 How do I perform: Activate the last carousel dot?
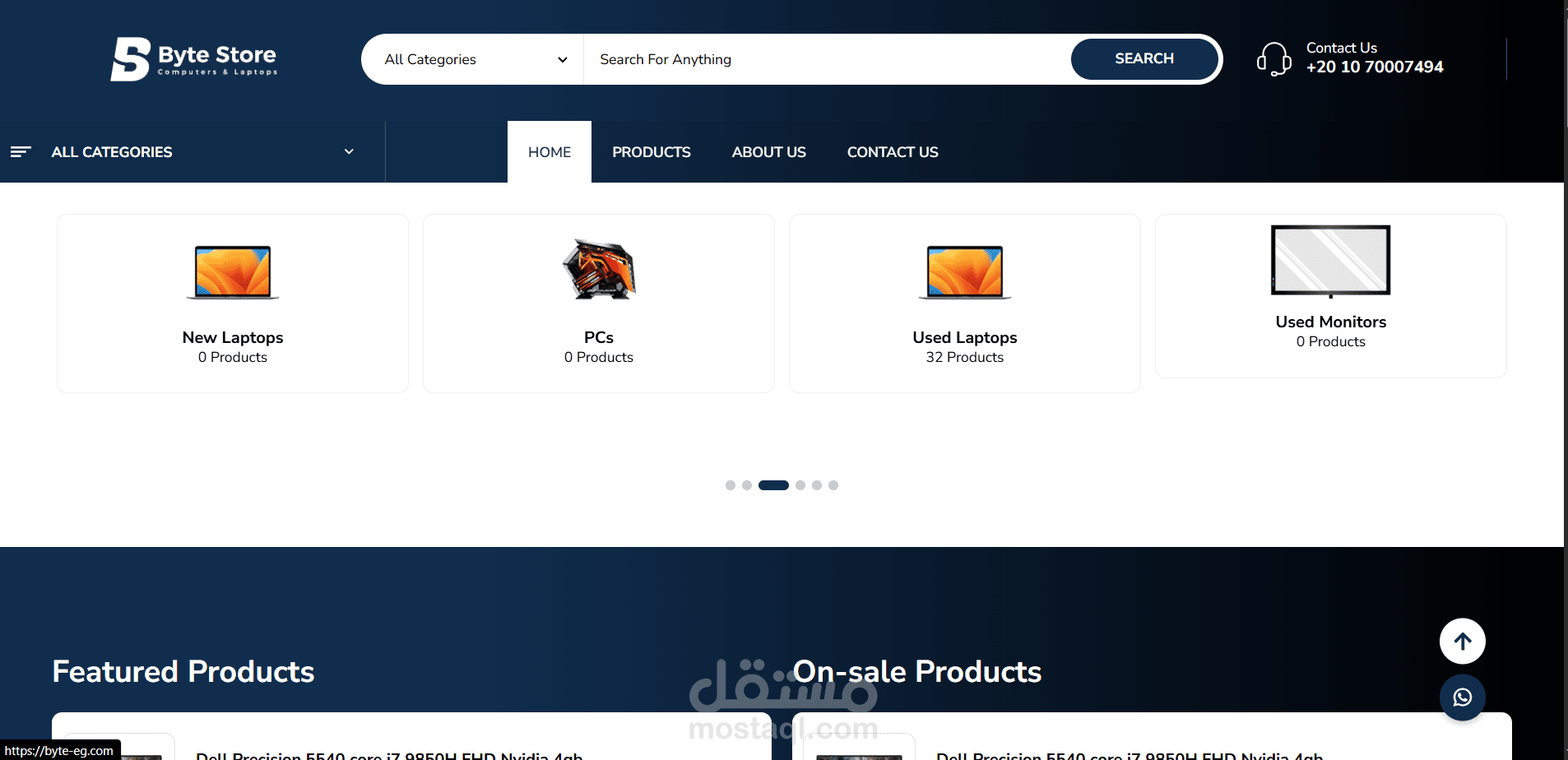833,485
